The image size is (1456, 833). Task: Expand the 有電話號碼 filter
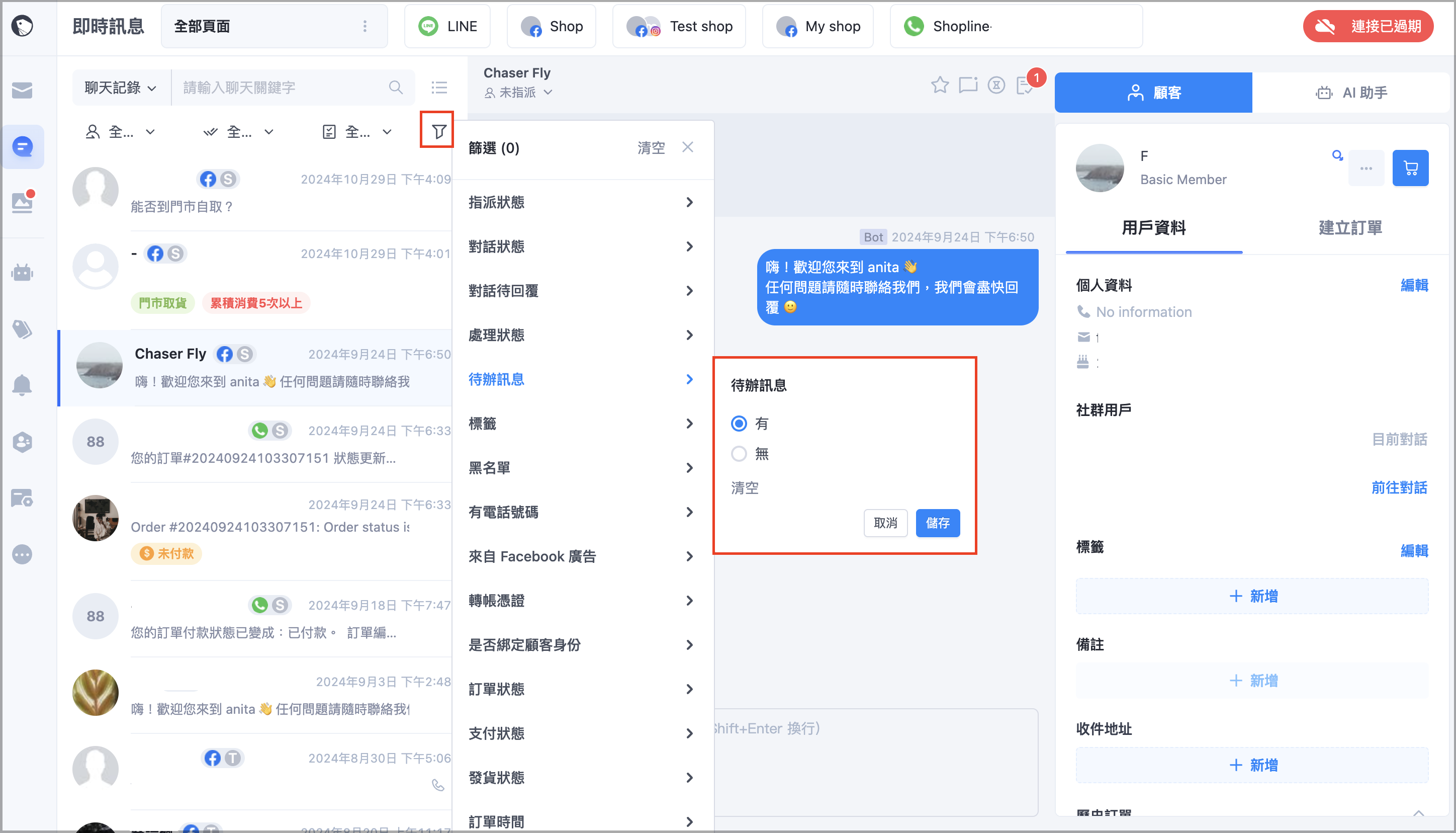(x=582, y=512)
